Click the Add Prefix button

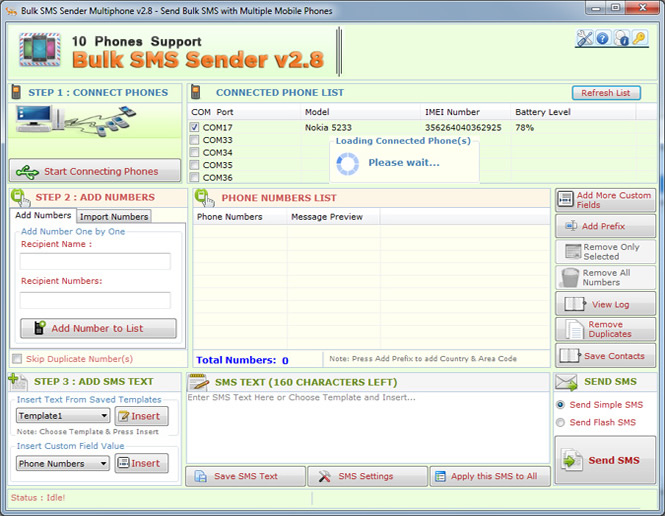click(x=605, y=226)
